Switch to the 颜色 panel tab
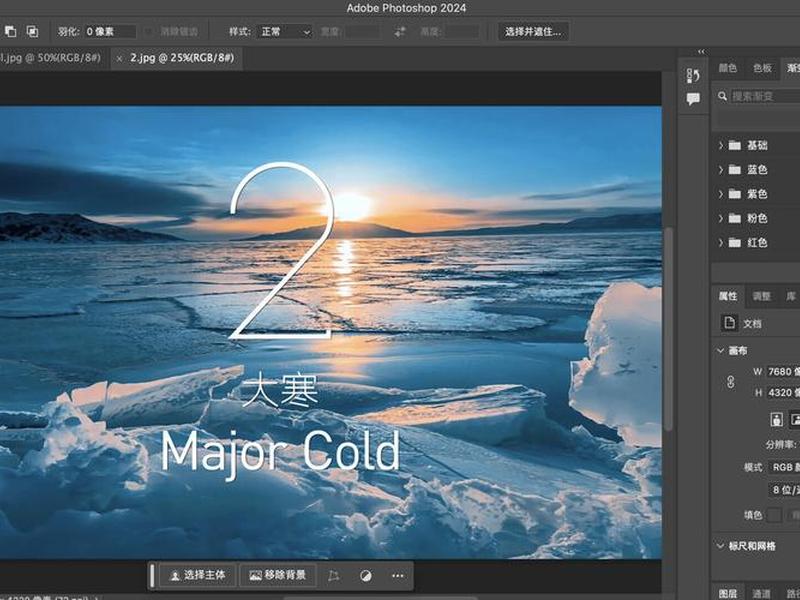The image size is (800, 600). 728,68
